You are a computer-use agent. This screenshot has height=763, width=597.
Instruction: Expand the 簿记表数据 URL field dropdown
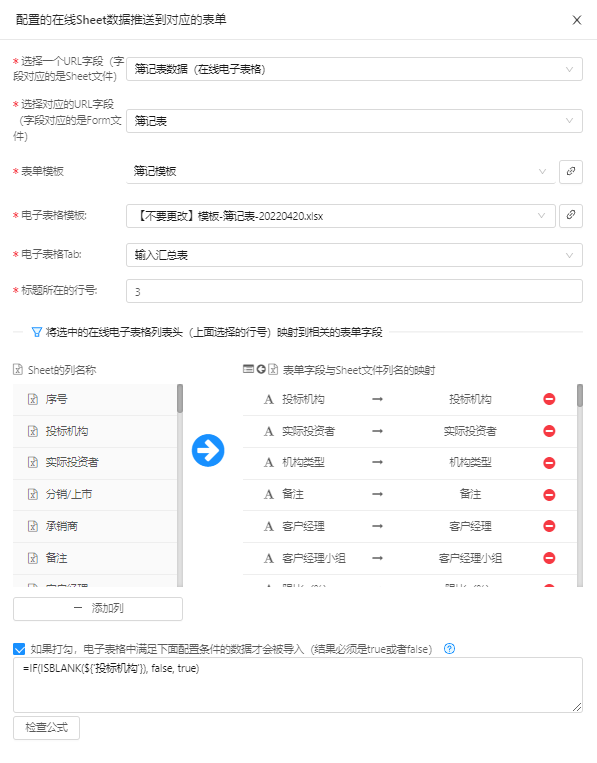click(354, 69)
